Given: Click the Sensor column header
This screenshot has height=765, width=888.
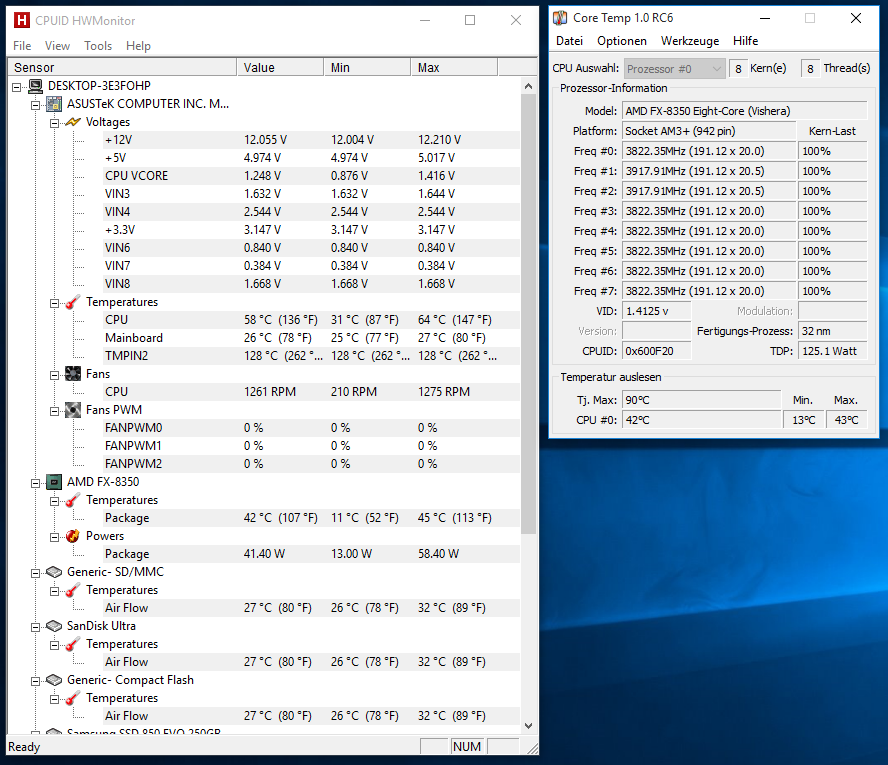Looking at the screenshot, I should (122, 67).
